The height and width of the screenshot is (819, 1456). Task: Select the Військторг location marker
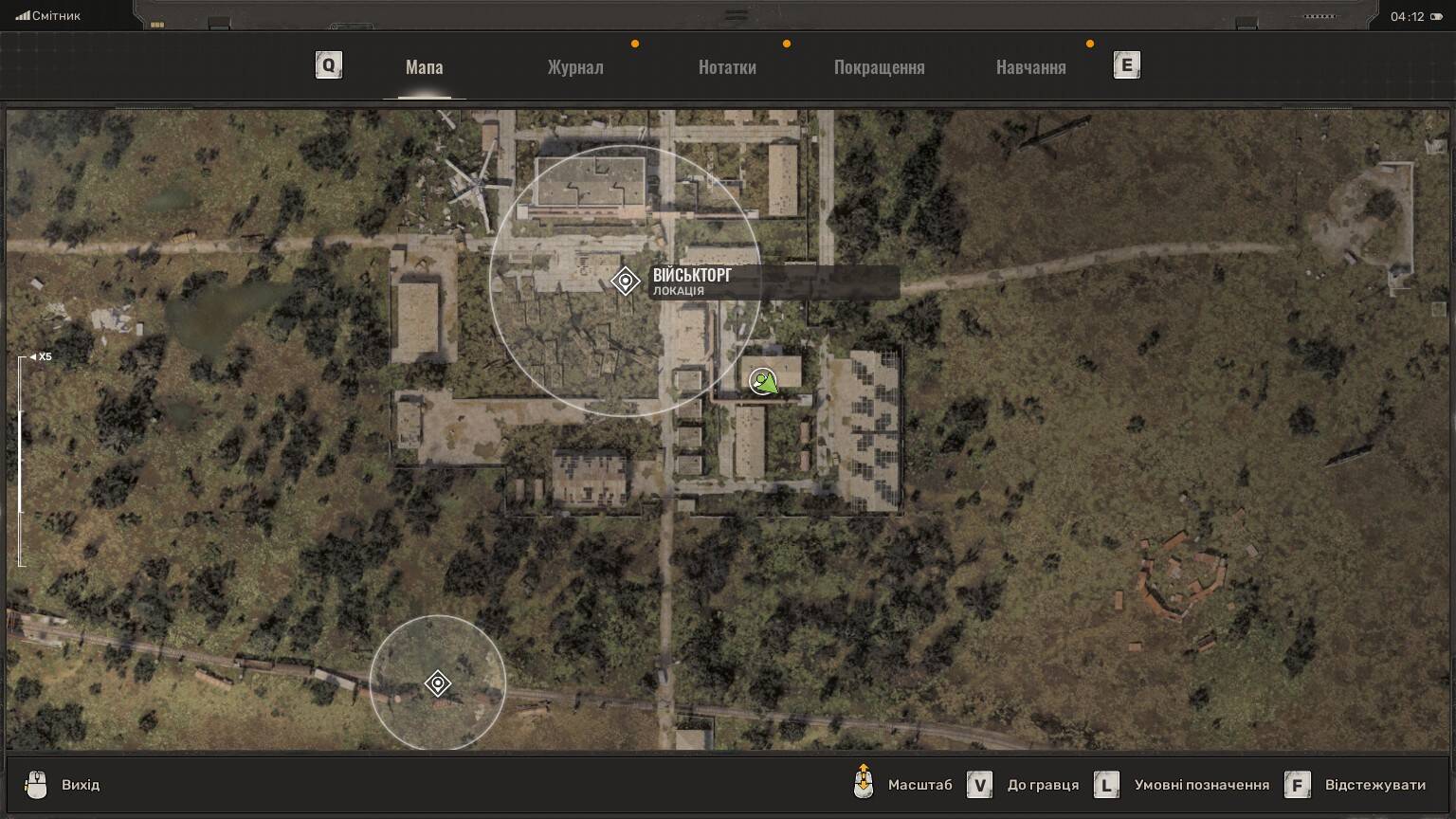[x=626, y=282]
